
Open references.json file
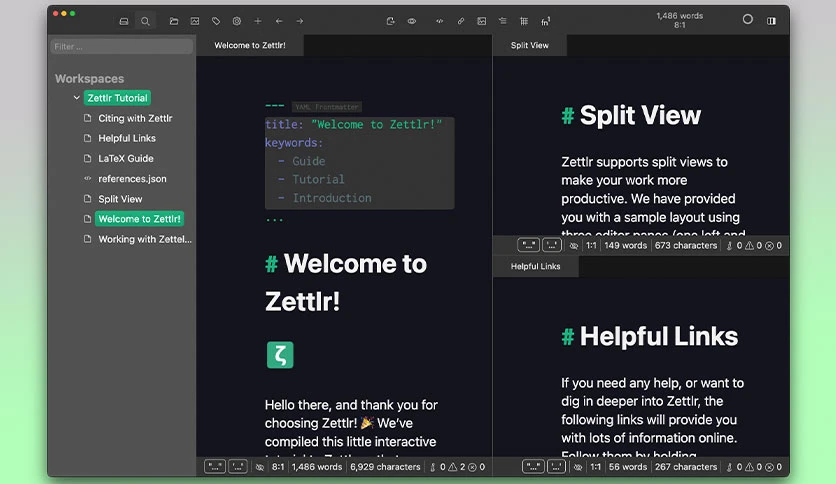(x=132, y=179)
